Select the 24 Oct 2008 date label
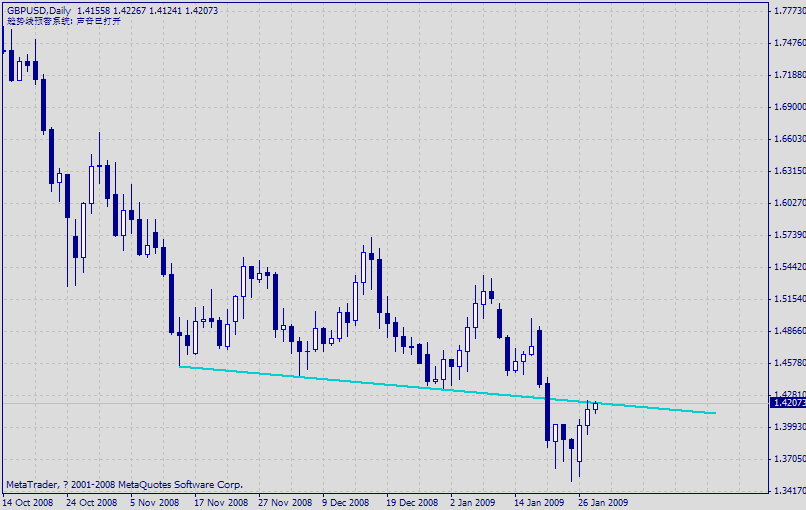This screenshot has height=510, width=806. 92,502
